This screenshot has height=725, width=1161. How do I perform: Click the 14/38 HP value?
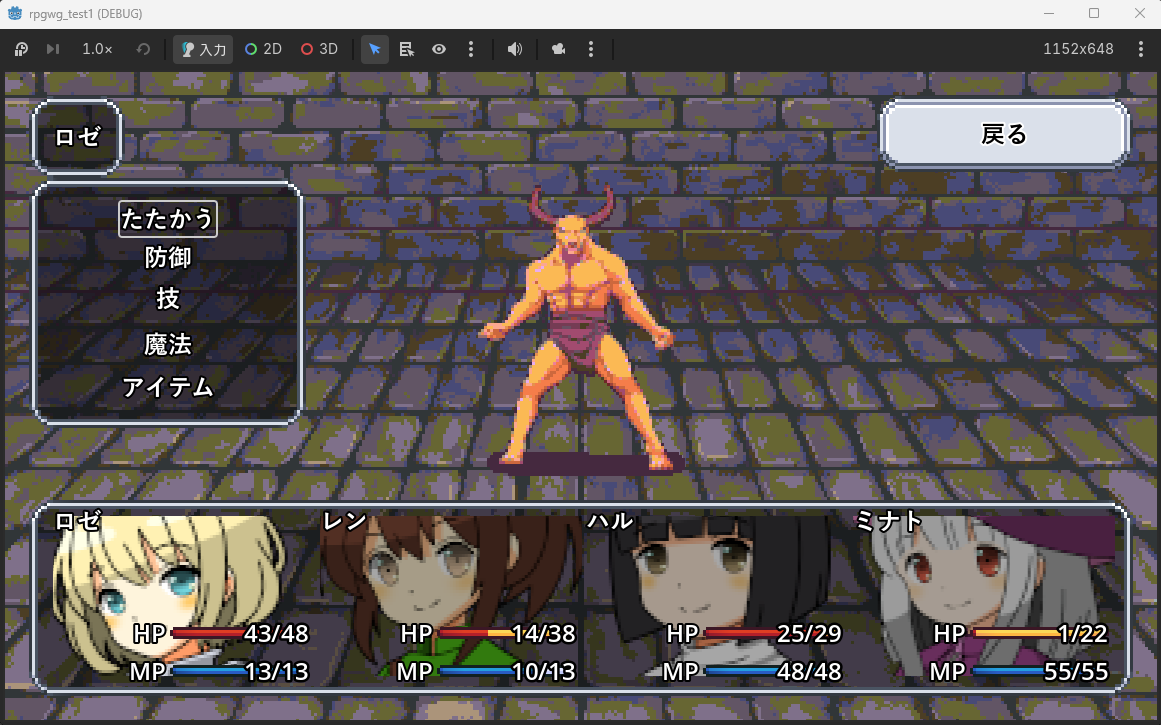coord(543,634)
